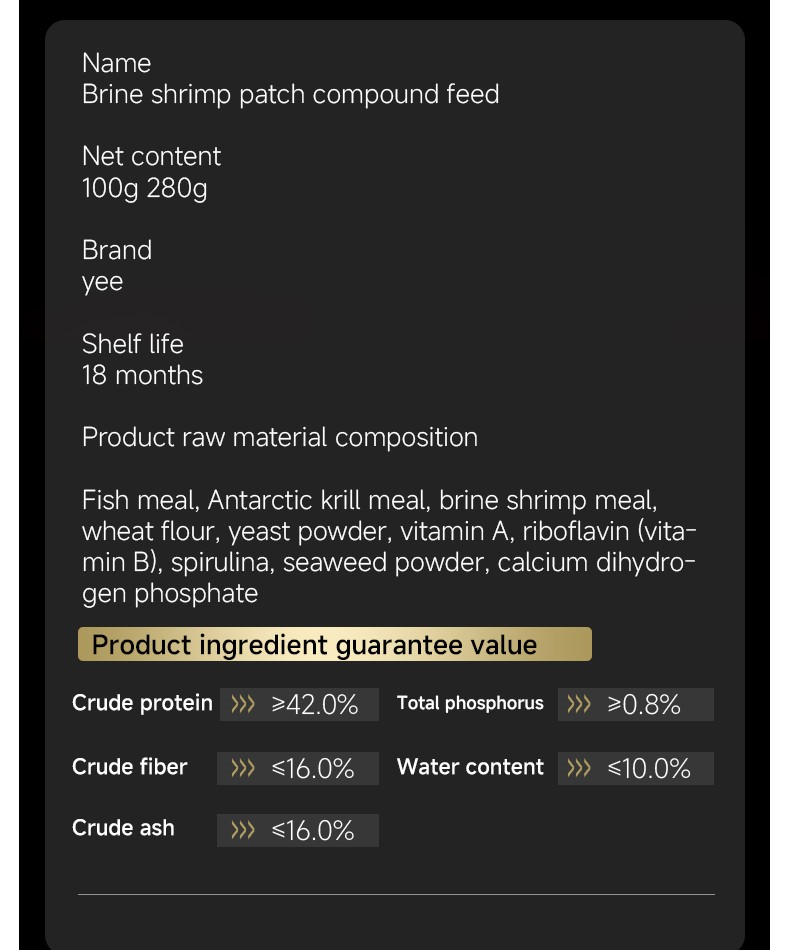Click the Total phosphorus label
The height and width of the screenshot is (950, 790).
point(470,703)
